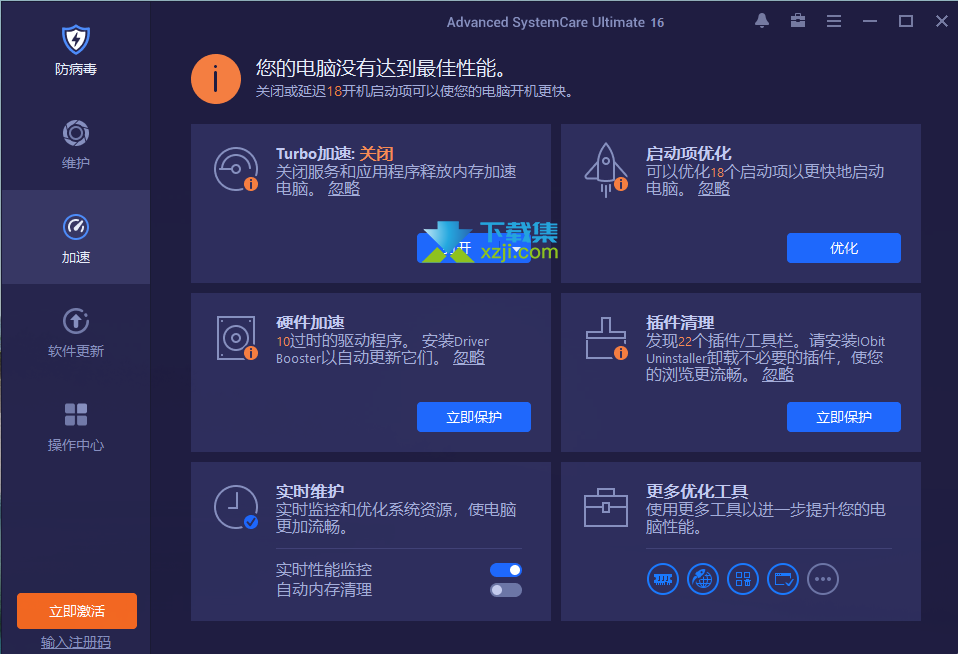The width and height of the screenshot is (958, 654).
Task: Open the 维护 maintenance section
Action: click(x=76, y=144)
